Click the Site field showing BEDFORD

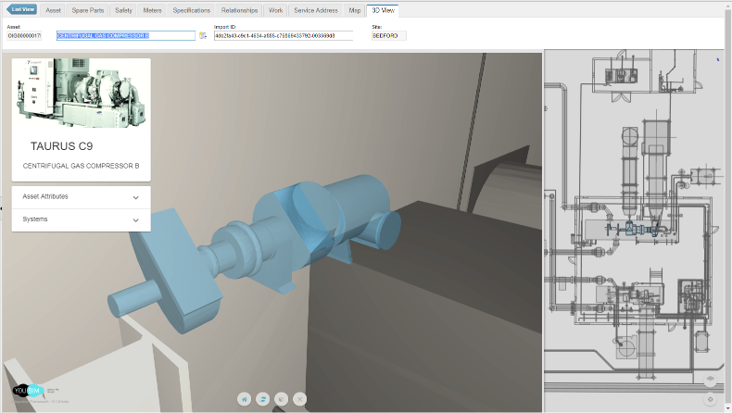[389, 35]
